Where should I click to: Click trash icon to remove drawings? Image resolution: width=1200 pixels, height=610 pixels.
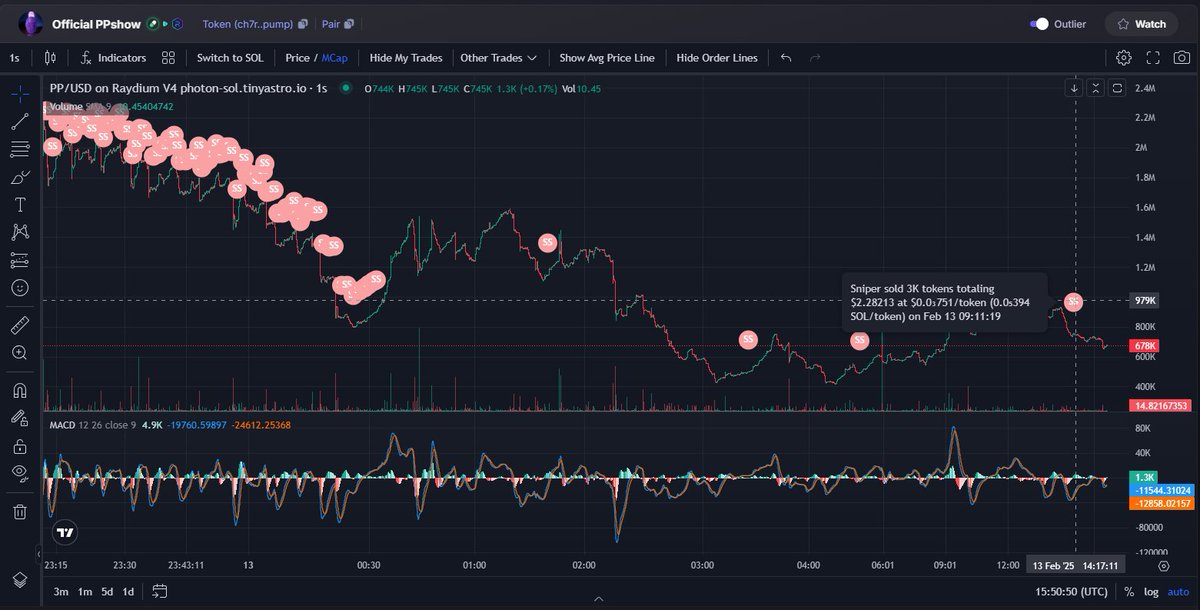pyautogui.click(x=20, y=512)
